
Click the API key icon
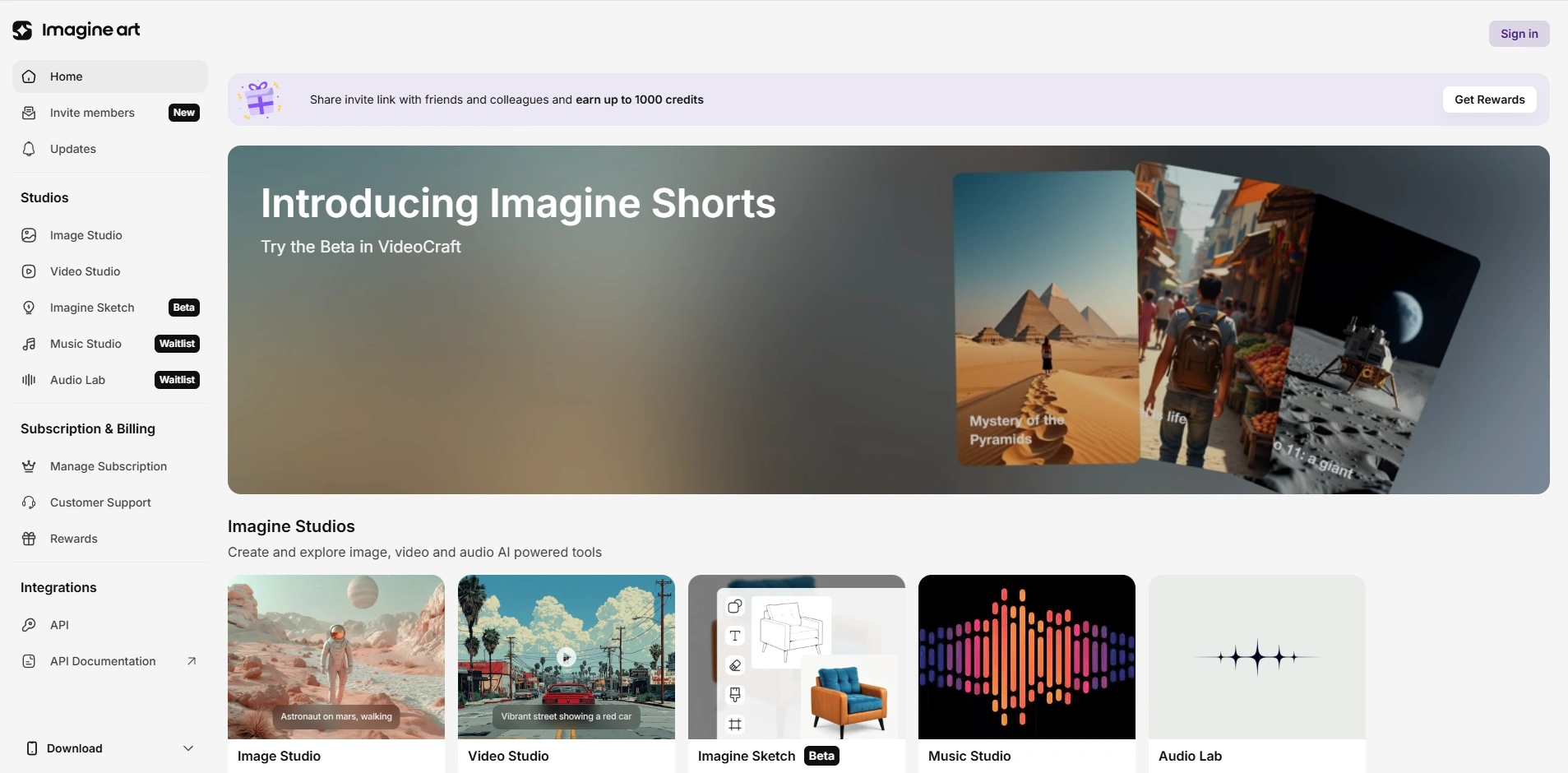coord(29,625)
